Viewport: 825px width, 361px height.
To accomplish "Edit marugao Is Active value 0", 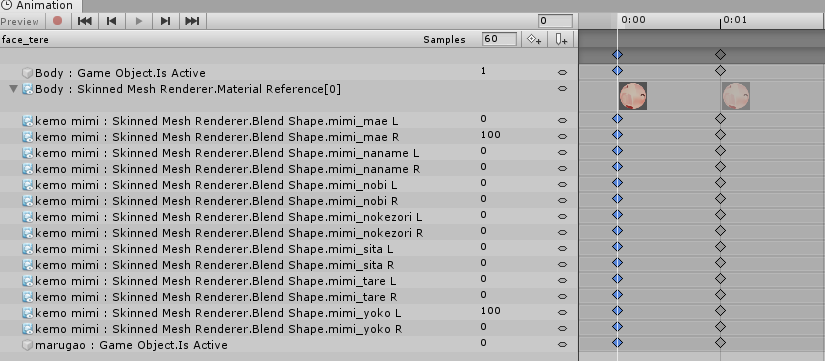I will coord(484,343).
